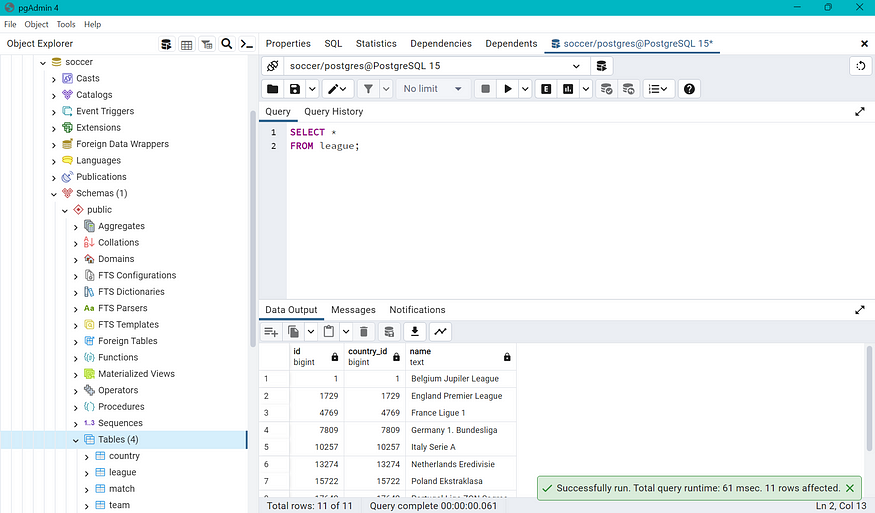Viewport: 875px width, 513px height.
Task: Switch to the Notifications tab
Action: [x=417, y=310]
